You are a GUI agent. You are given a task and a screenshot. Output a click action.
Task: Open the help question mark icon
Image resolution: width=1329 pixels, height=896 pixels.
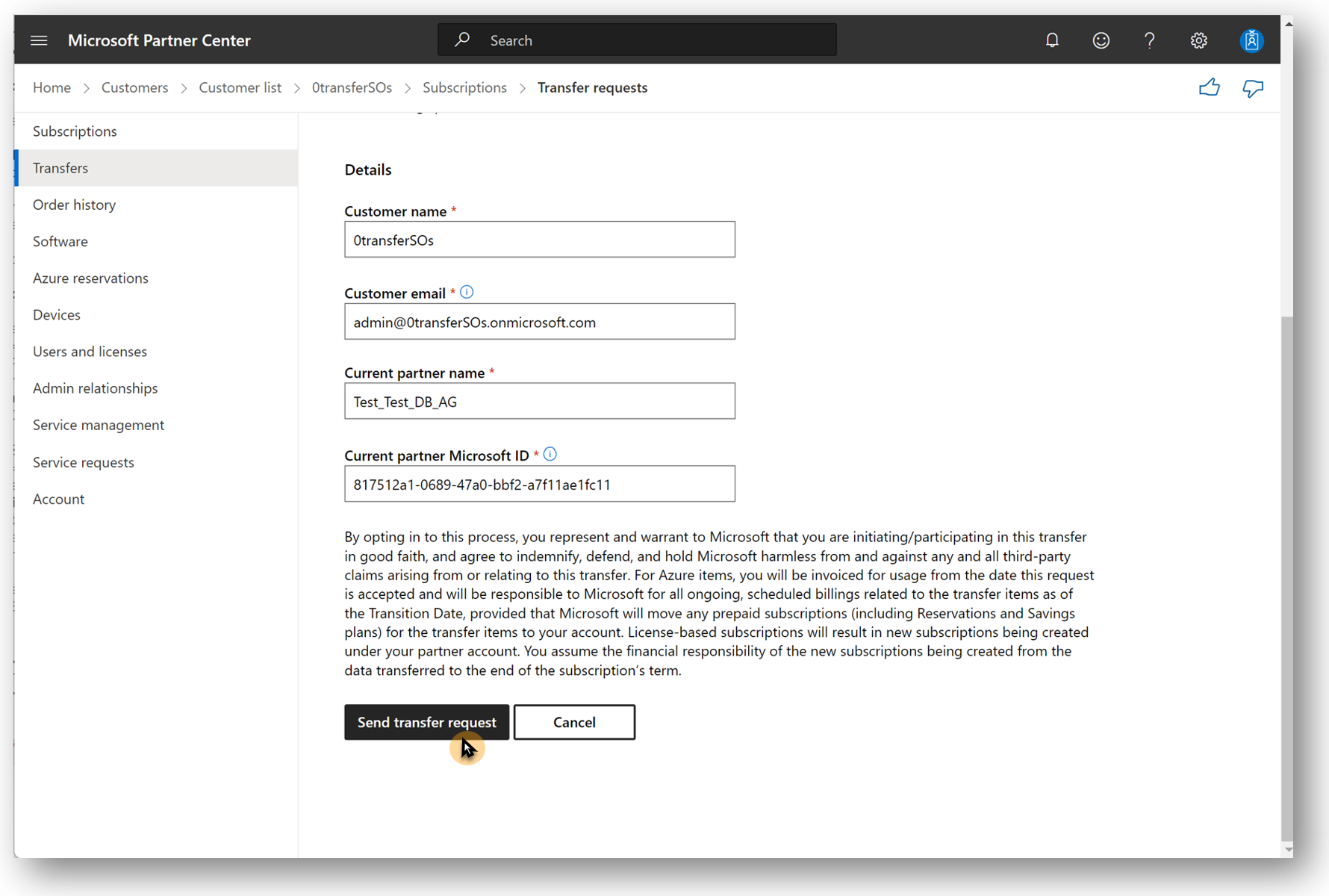pos(1149,40)
